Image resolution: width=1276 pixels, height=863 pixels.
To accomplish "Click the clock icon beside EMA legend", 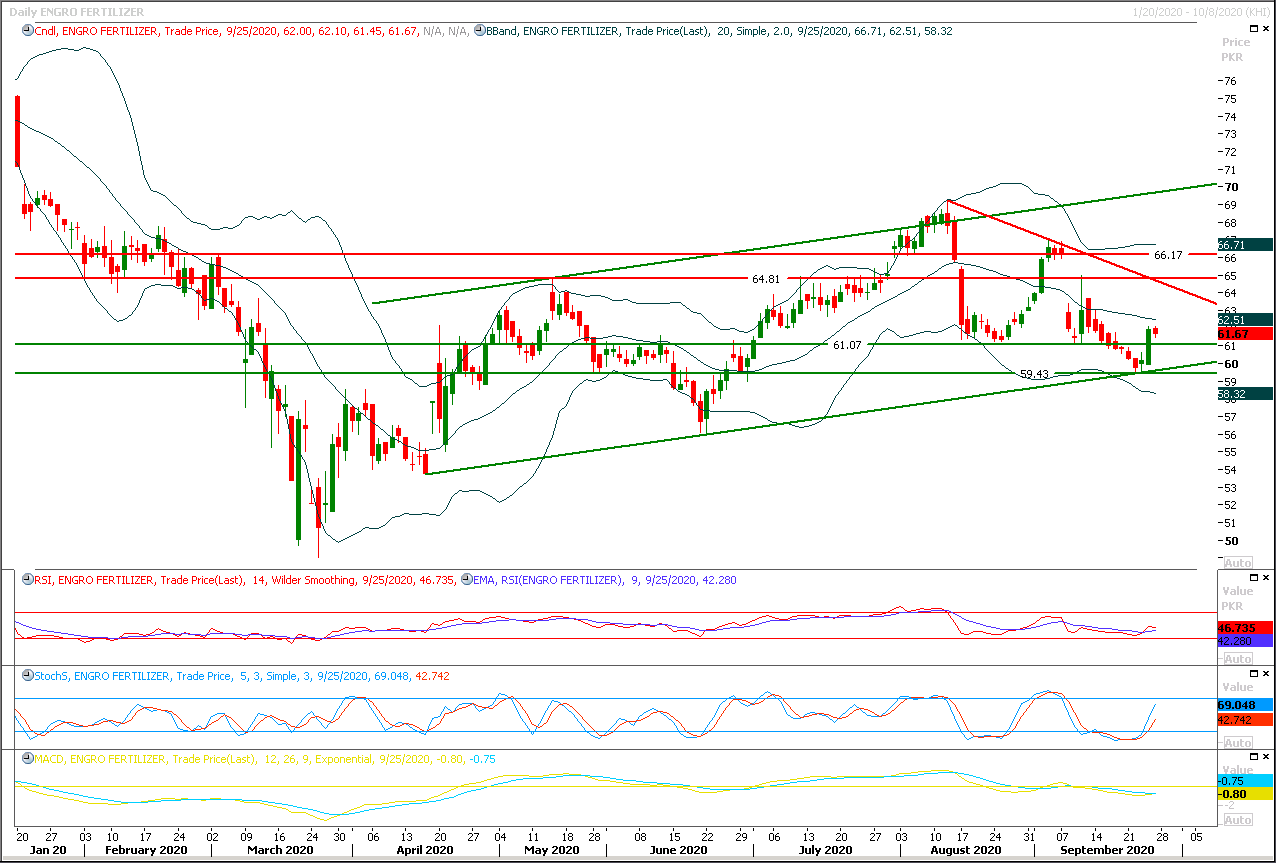I will [x=465, y=579].
